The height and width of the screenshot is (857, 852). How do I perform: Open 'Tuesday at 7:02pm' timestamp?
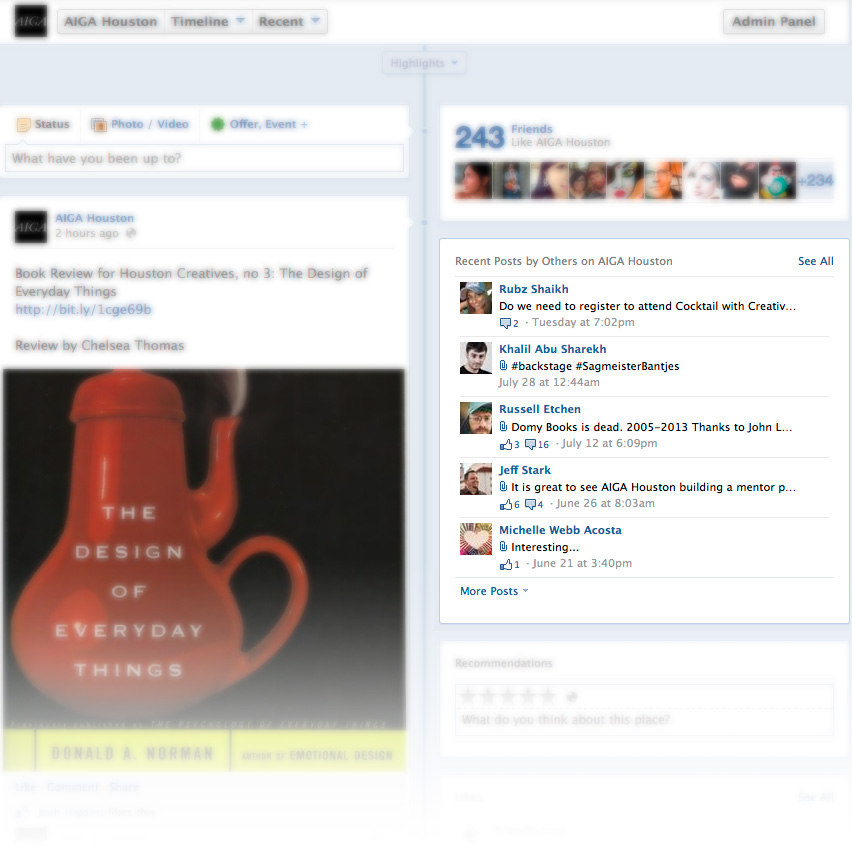point(583,322)
